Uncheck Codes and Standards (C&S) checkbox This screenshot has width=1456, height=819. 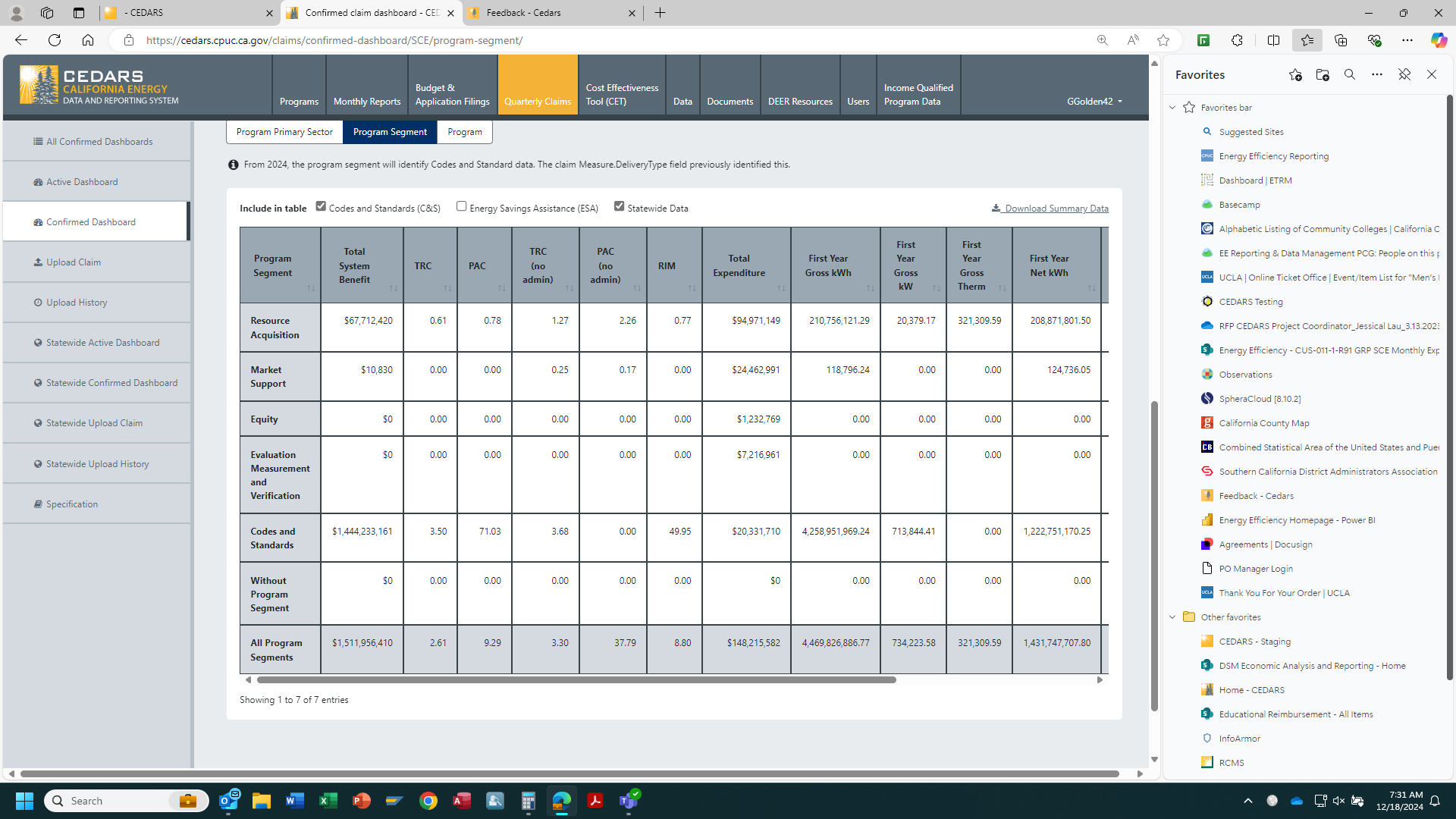click(321, 206)
